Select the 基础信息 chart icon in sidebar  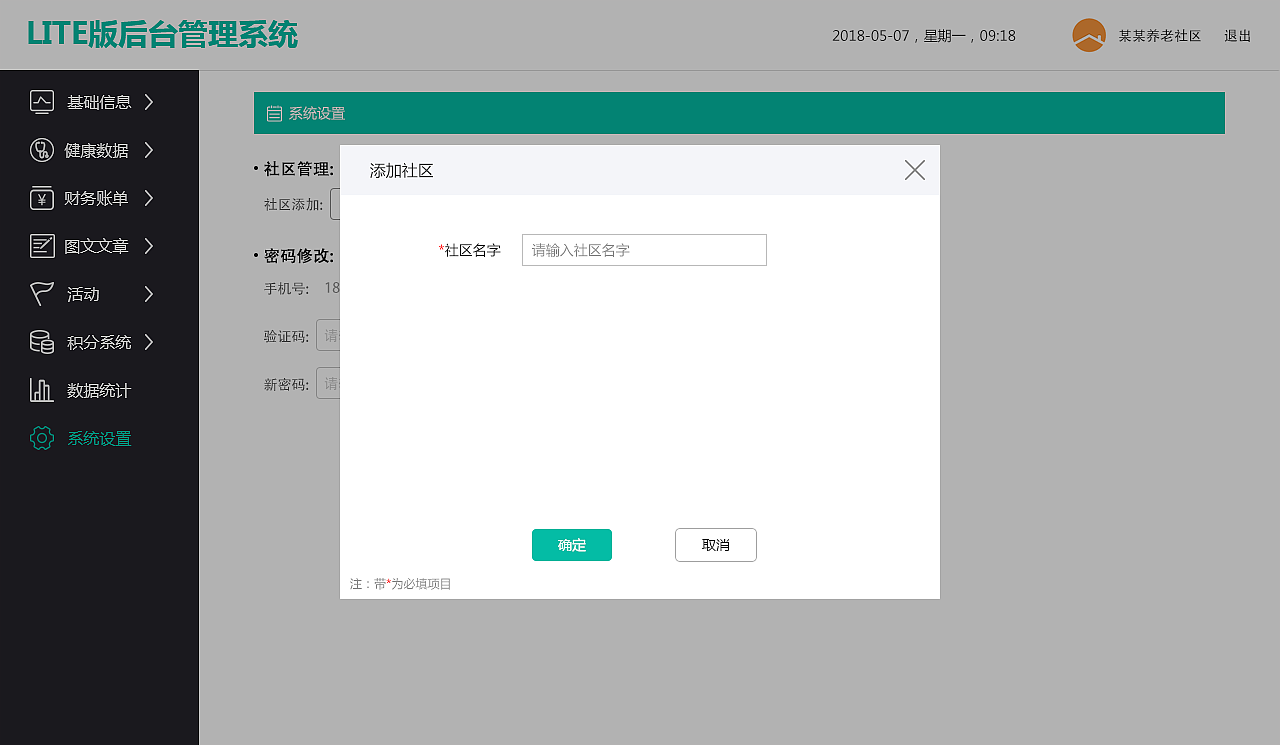[x=40, y=102]
